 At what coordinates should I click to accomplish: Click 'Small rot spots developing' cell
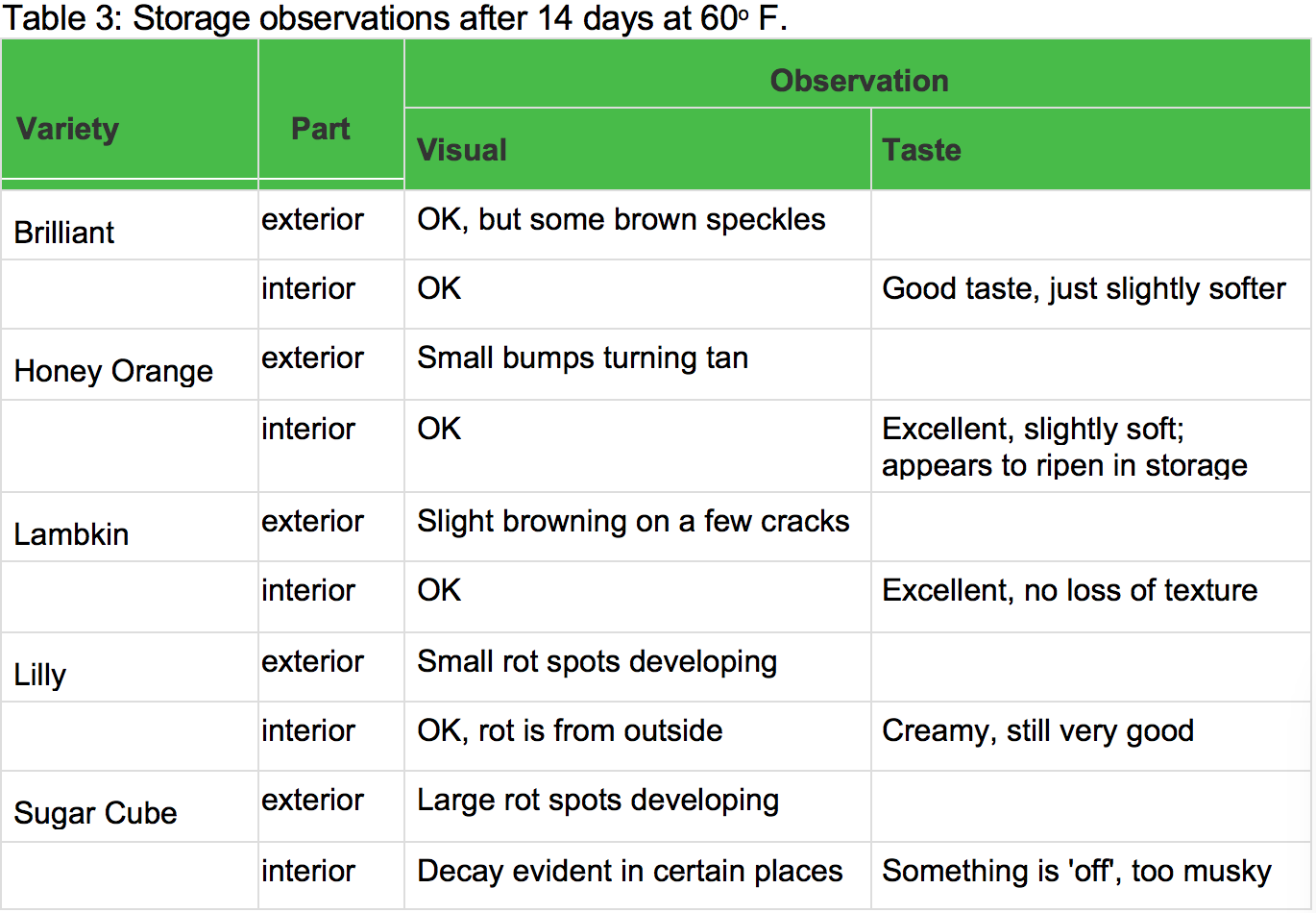(x=597, y=662)
